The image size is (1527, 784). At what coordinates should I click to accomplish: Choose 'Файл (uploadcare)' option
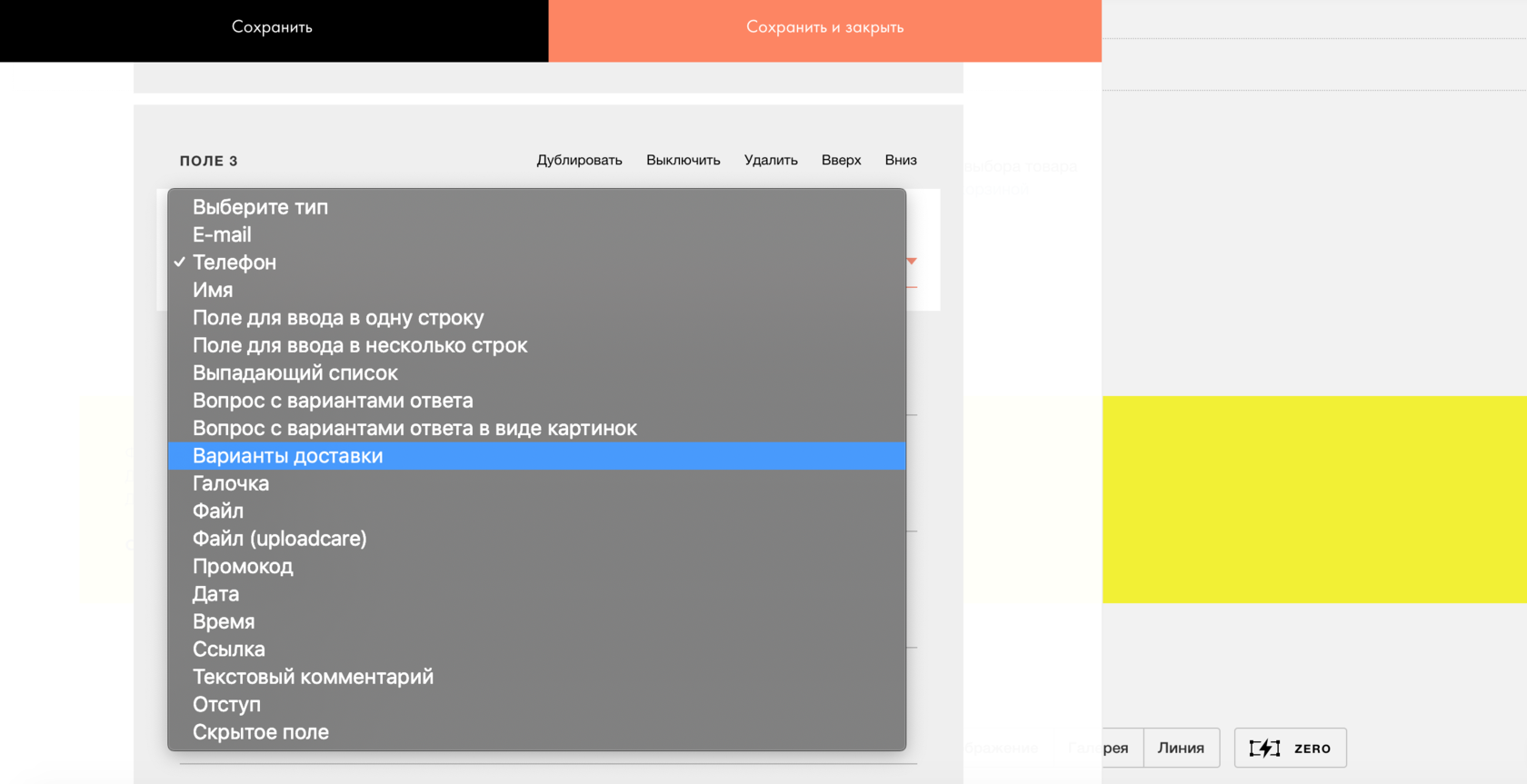click(x=279, y=539)
